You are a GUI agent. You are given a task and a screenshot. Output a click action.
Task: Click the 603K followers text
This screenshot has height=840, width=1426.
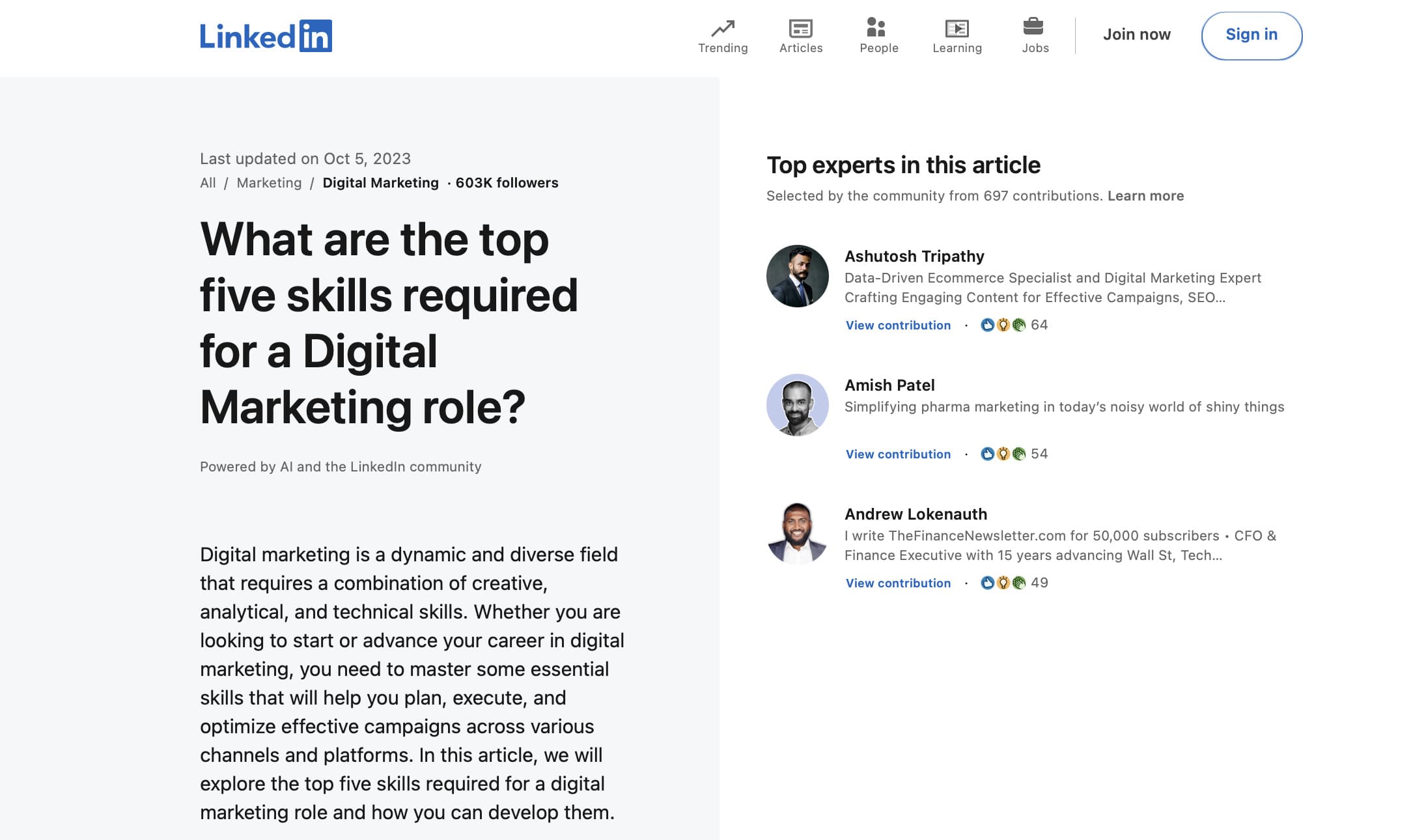coord(507,183)
